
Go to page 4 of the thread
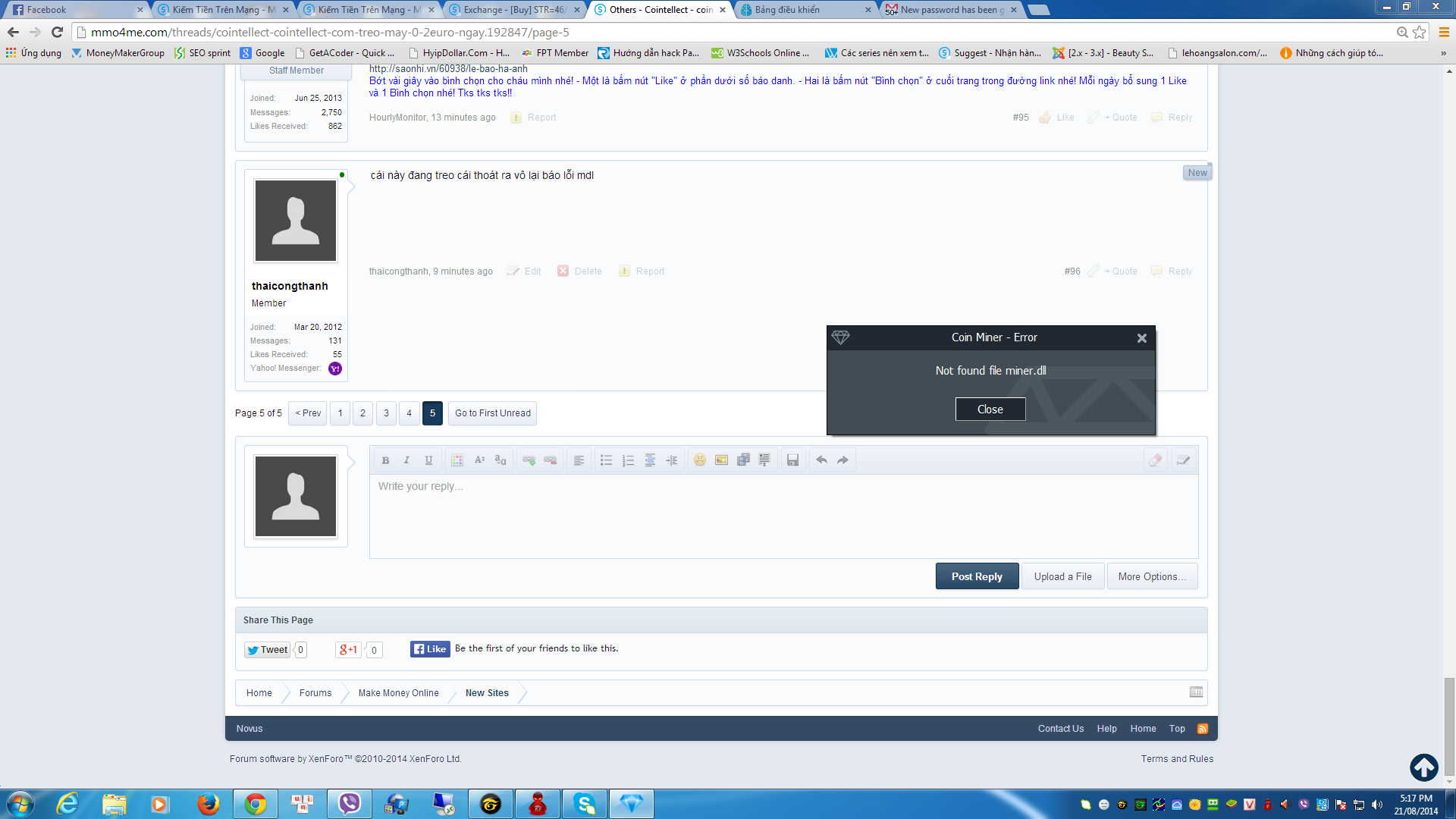[409, 413]
